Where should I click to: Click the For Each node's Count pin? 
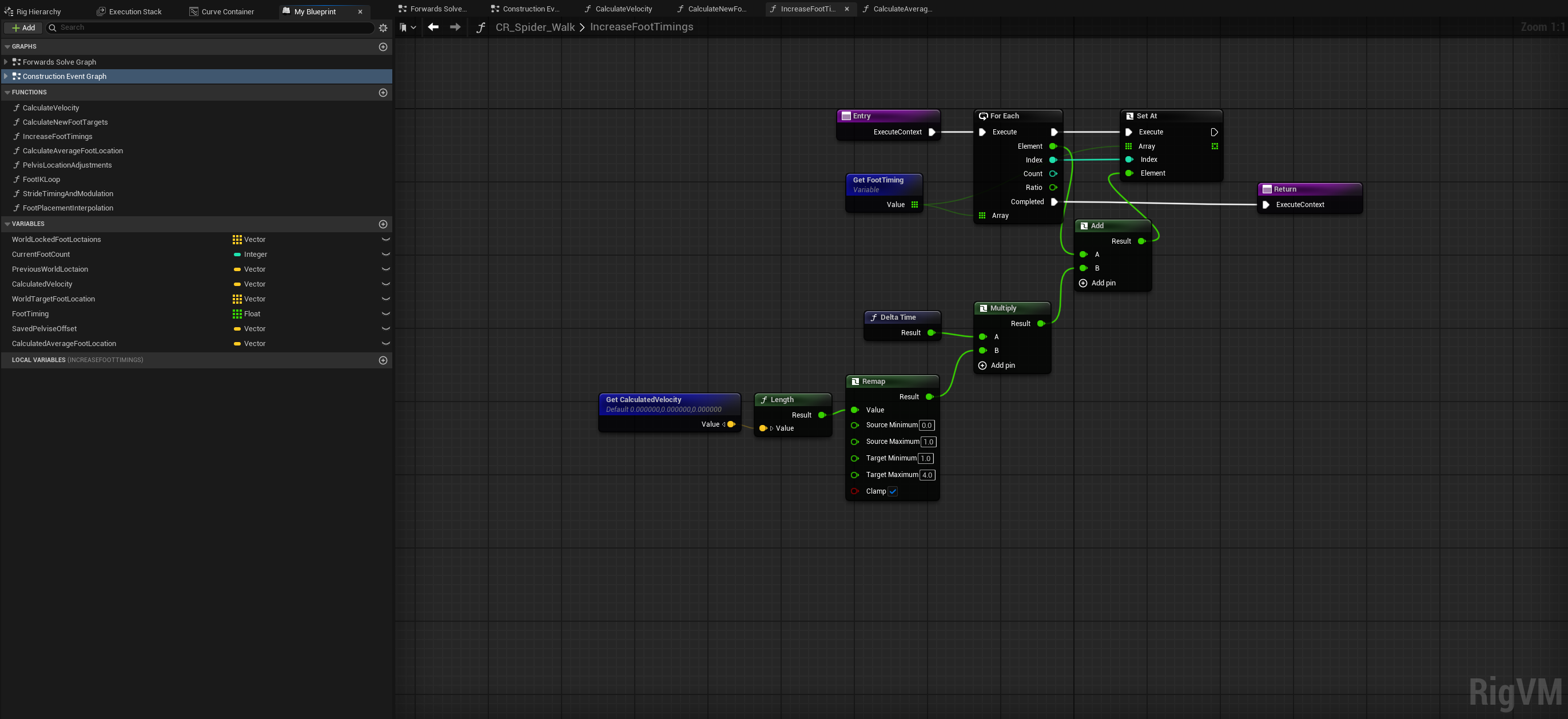click(1053, 174)
